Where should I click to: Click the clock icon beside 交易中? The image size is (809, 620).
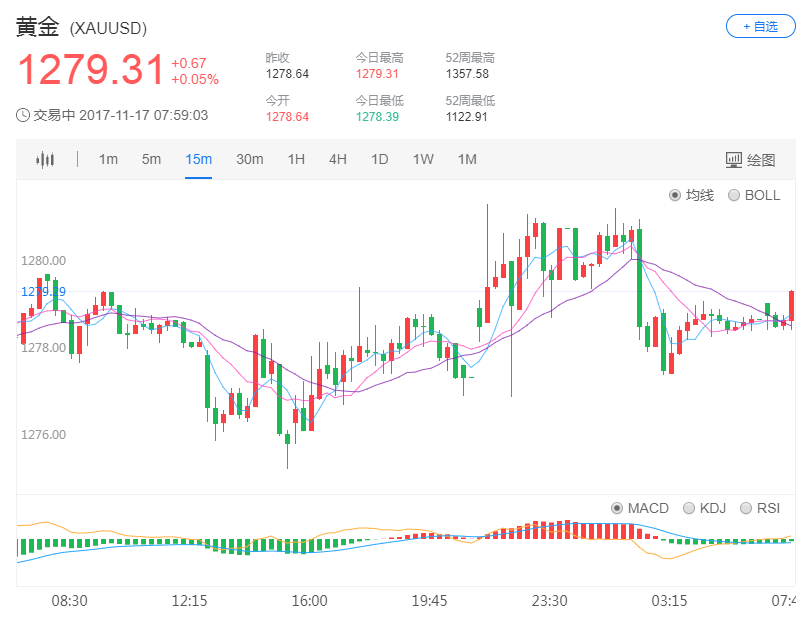[x=22, y=116]
